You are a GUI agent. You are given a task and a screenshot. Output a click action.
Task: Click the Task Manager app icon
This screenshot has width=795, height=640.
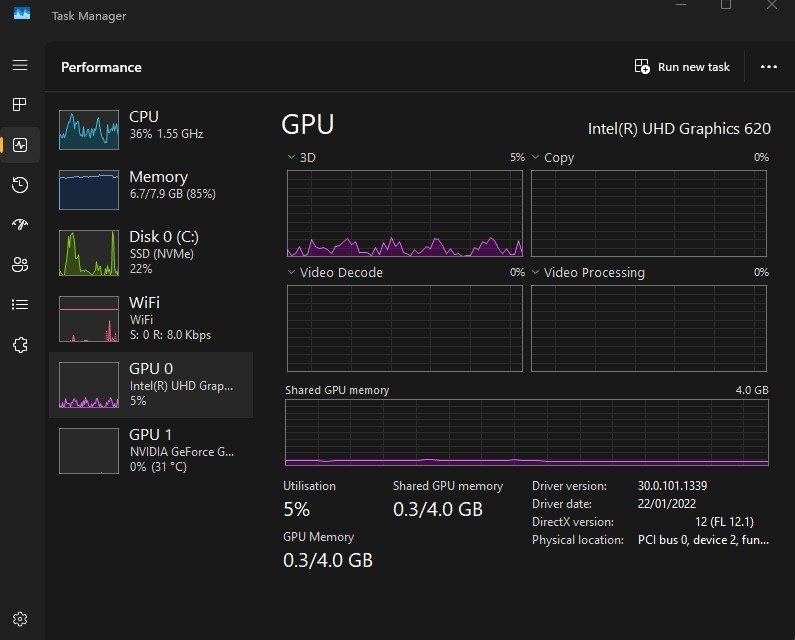tap(22, 14)
